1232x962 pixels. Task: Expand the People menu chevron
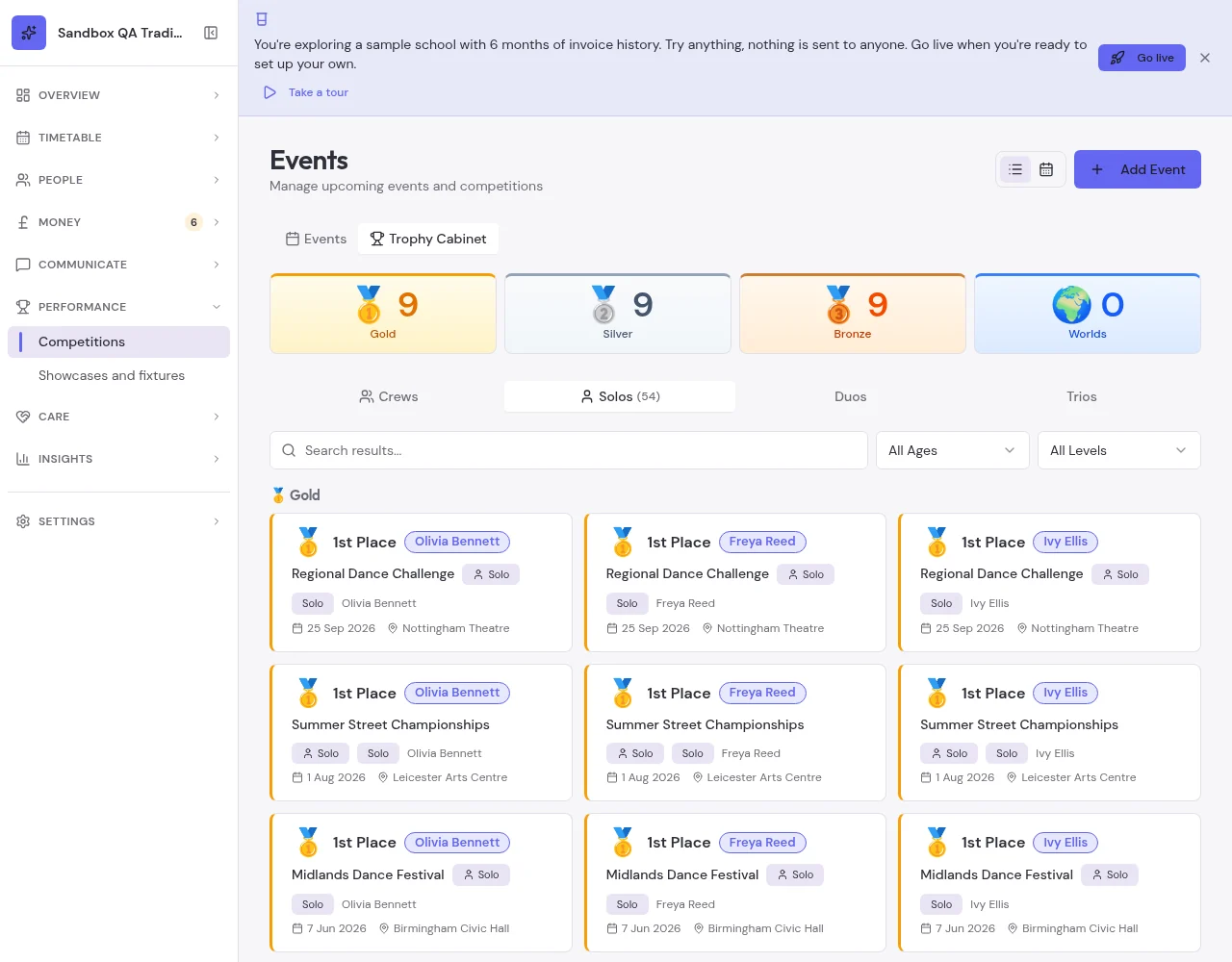pos(217,180)
